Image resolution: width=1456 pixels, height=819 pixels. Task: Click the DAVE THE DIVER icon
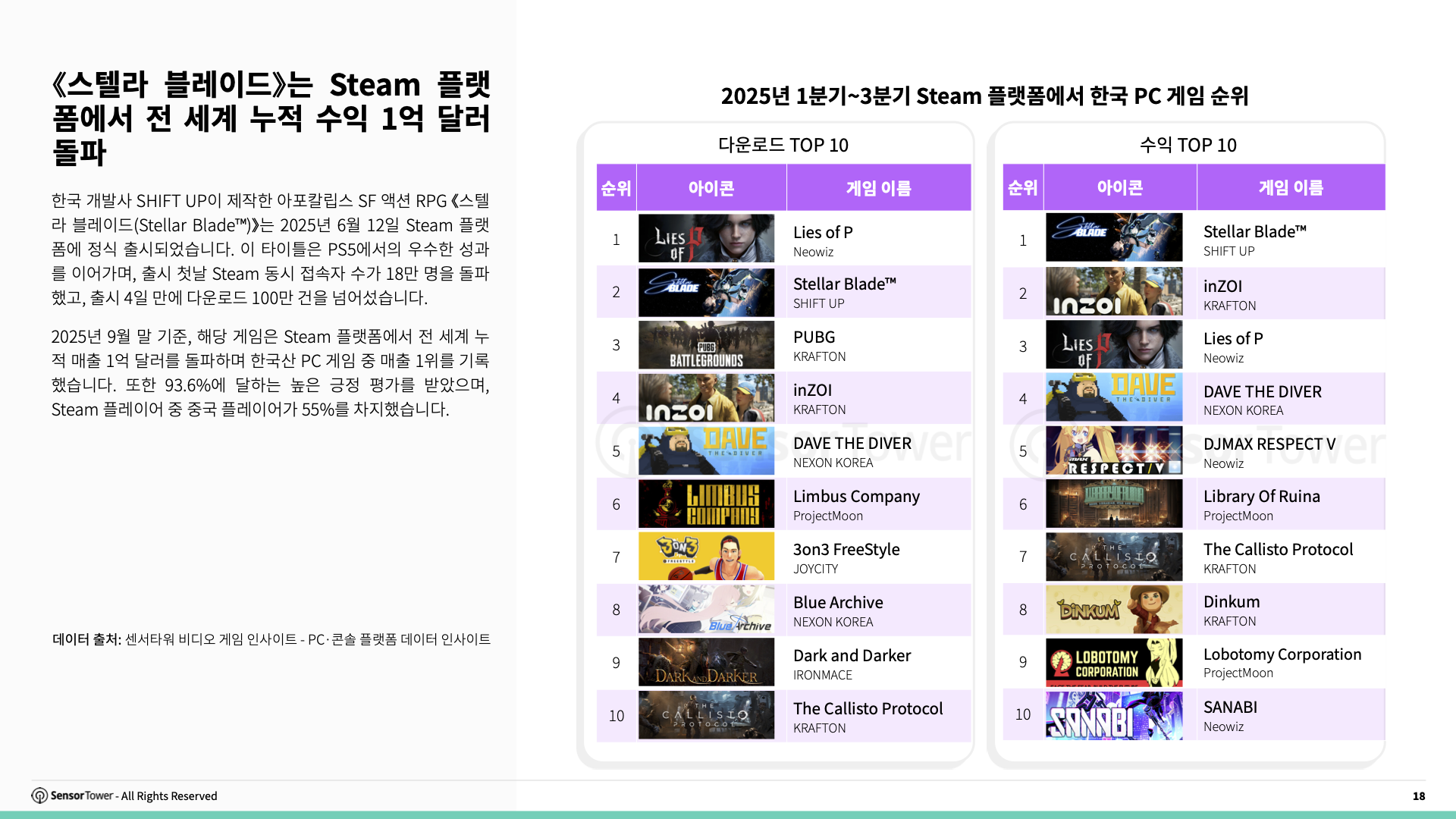coord(707,450)
